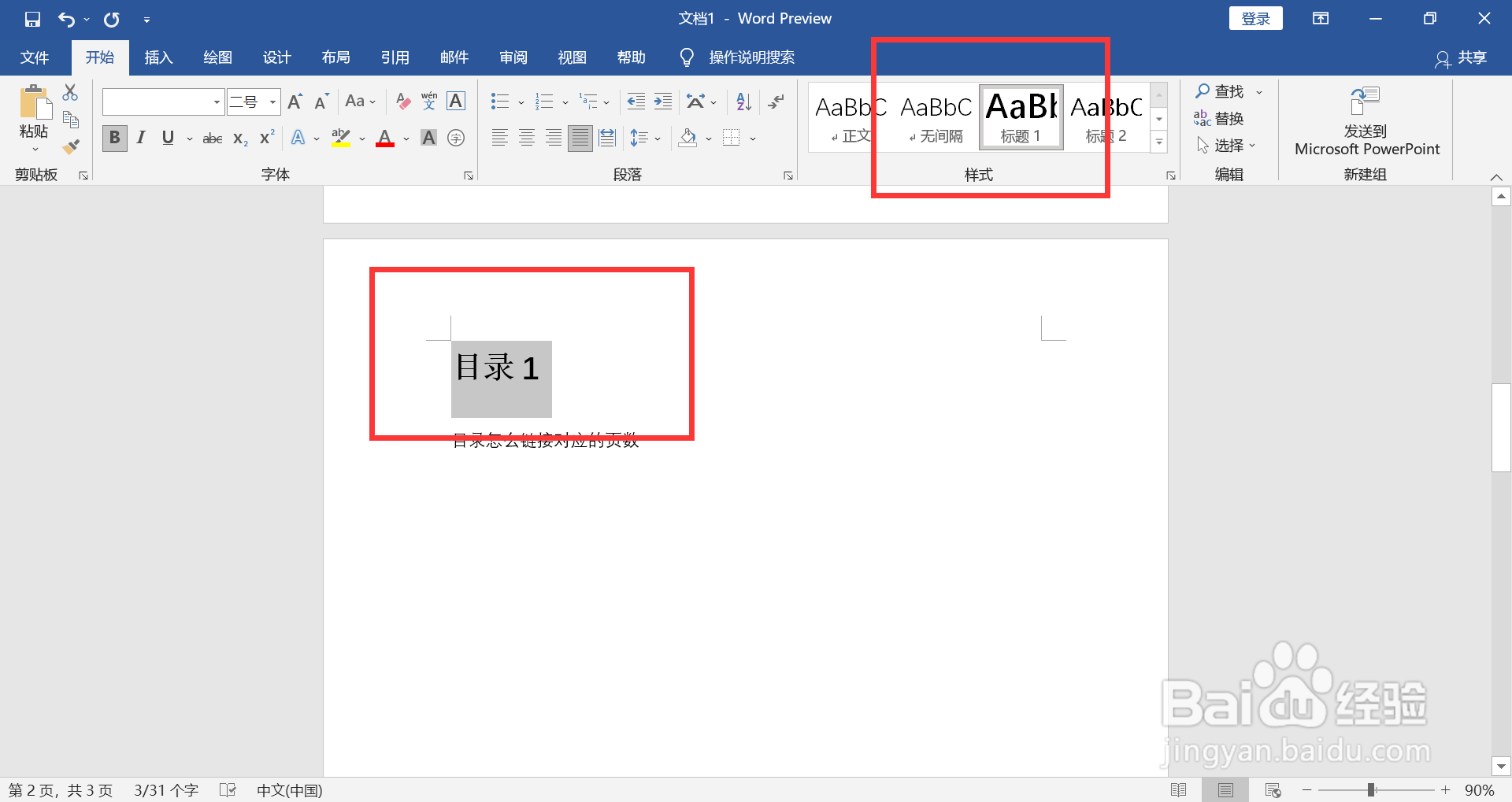Switch to Web Layout view

1273,790
